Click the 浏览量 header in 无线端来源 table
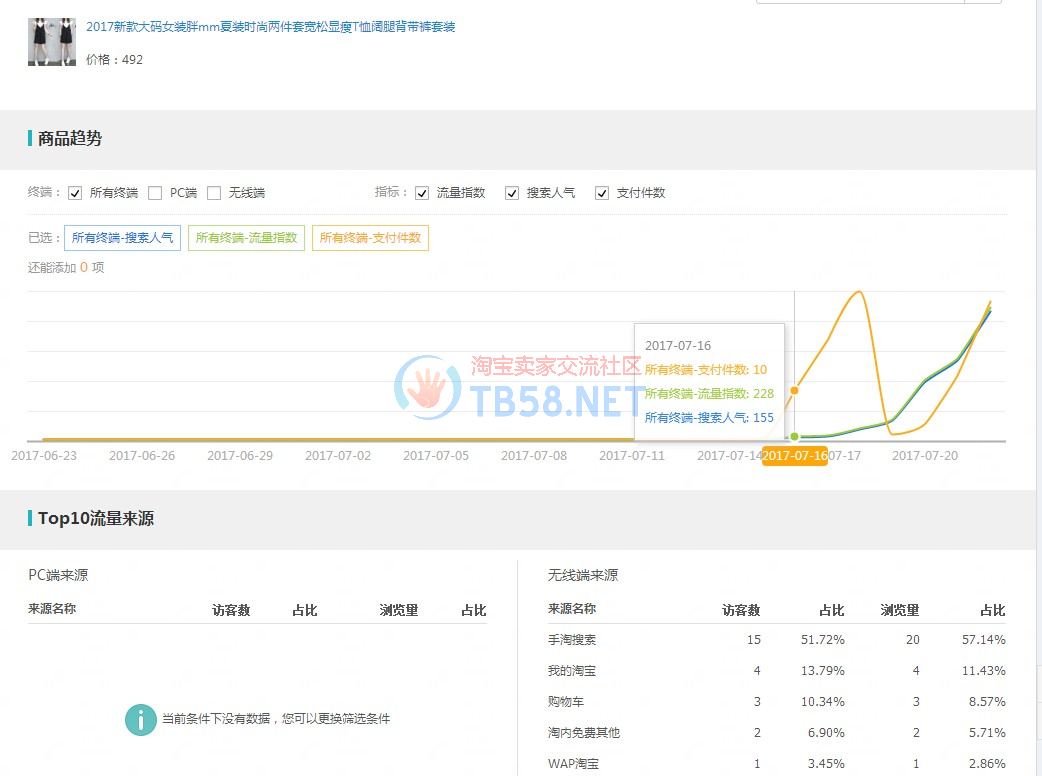1042x776 pixels. click(x=899, y=610)
